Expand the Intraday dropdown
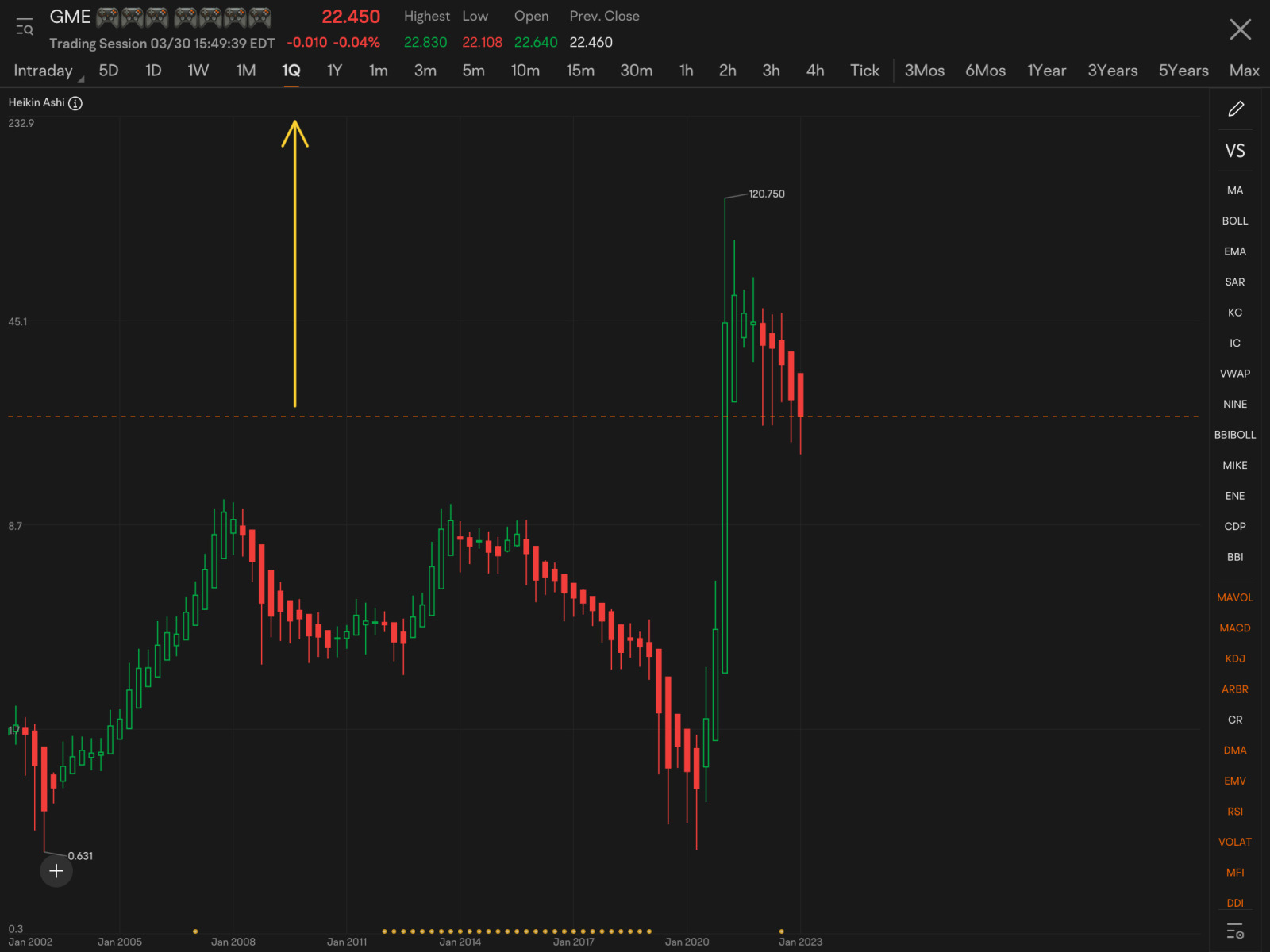The image size is (1270, 952). 48,71
